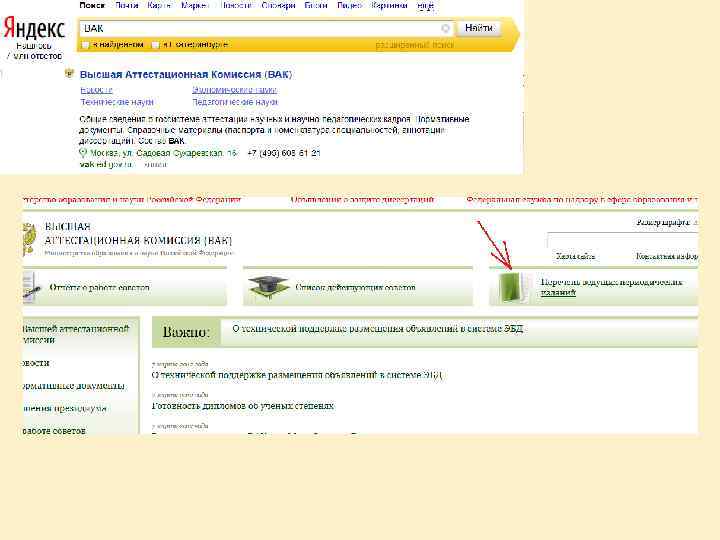Click the graduation cap icon
Screen dimensions: 720x540
(269, 288)
